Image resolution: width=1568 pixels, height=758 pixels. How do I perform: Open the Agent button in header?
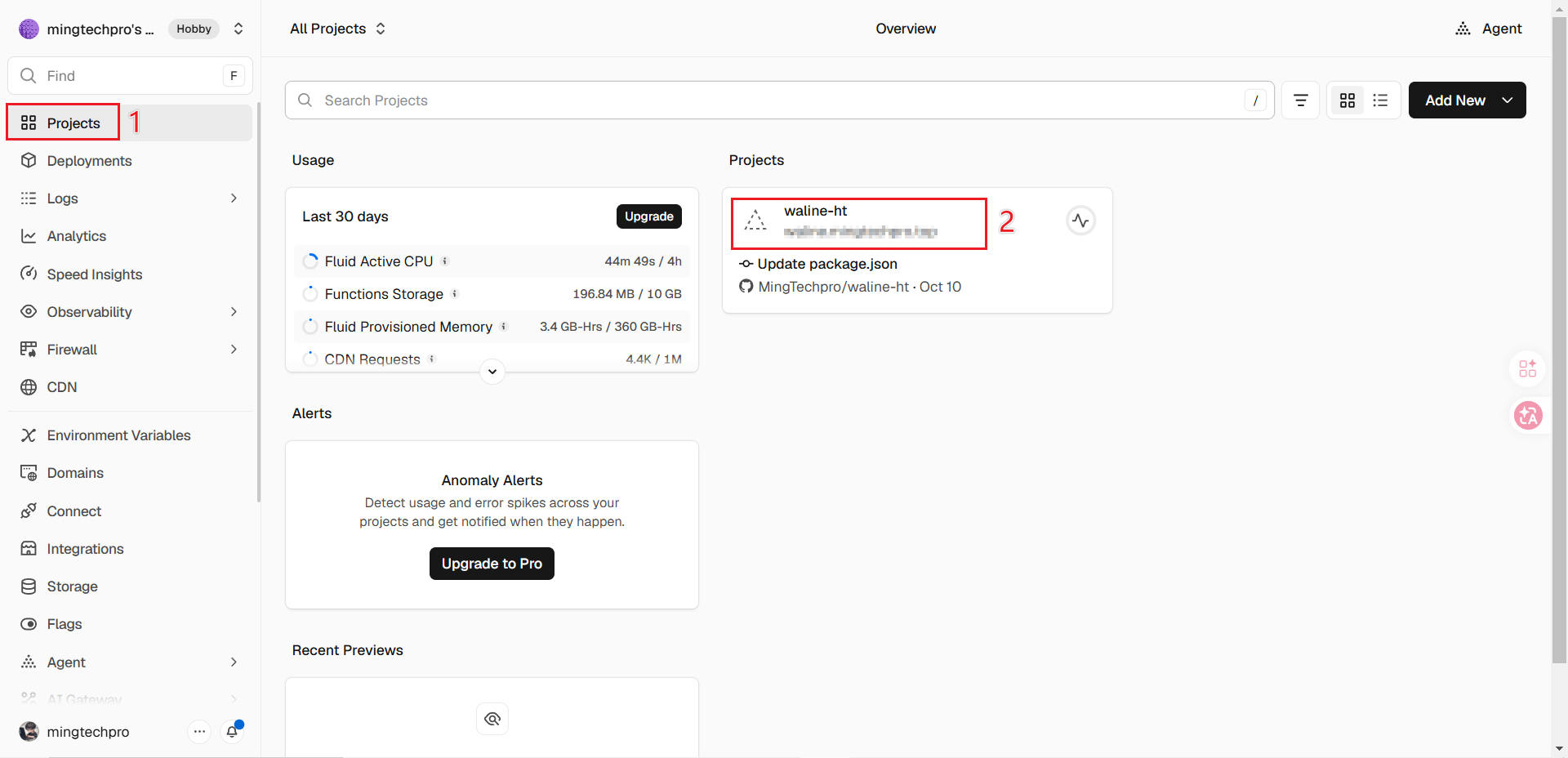[1488, 29]
